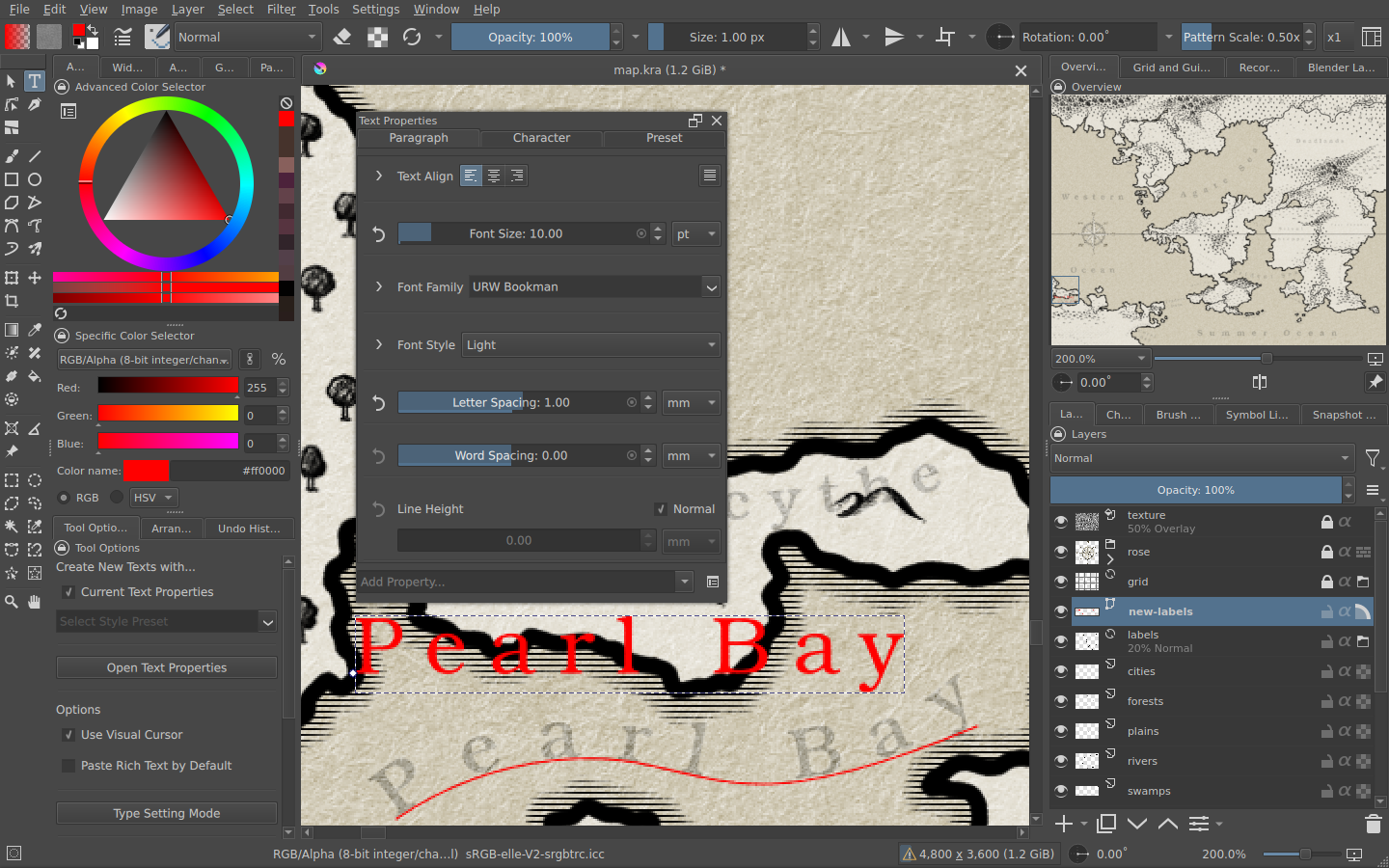Select the Rectangle shape tool
This screenshot has width=1389, height=868.
(12, 179)
